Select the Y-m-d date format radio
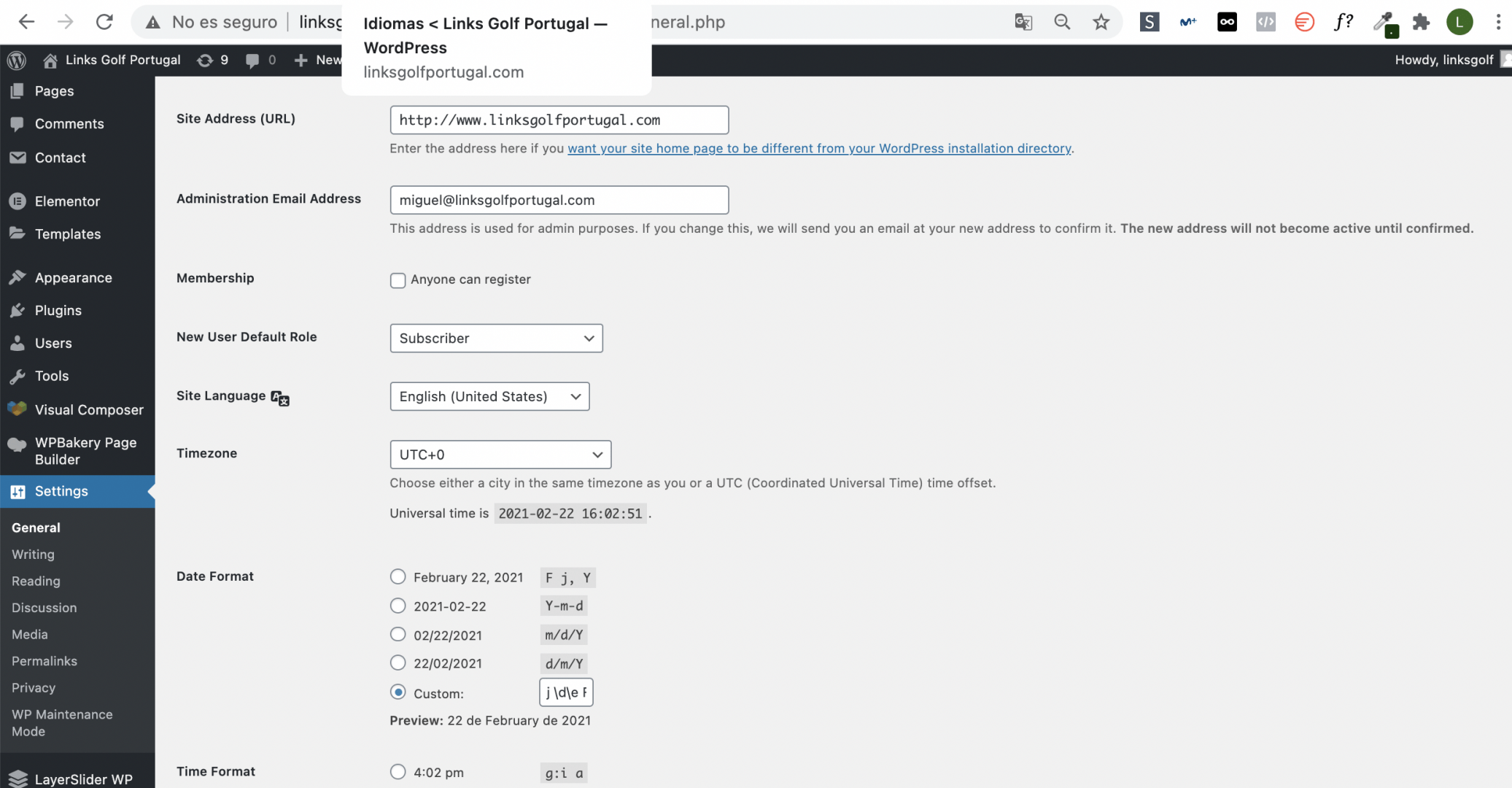 pyautogui.click(x=398, y=606)
